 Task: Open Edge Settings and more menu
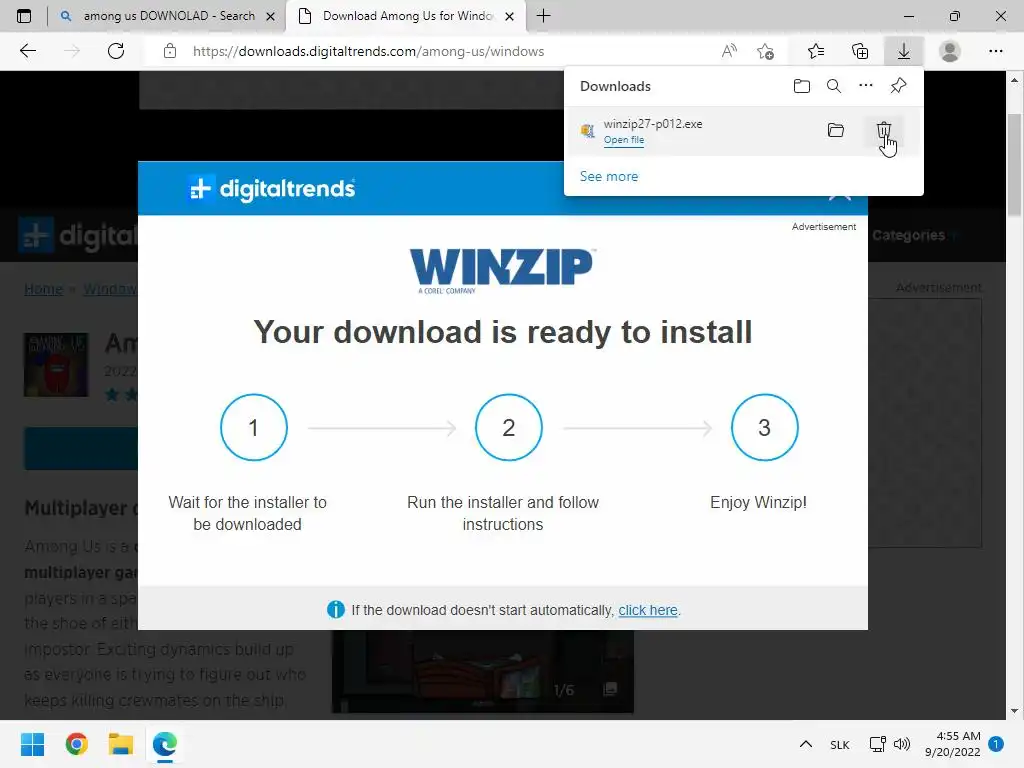(995, 51)
